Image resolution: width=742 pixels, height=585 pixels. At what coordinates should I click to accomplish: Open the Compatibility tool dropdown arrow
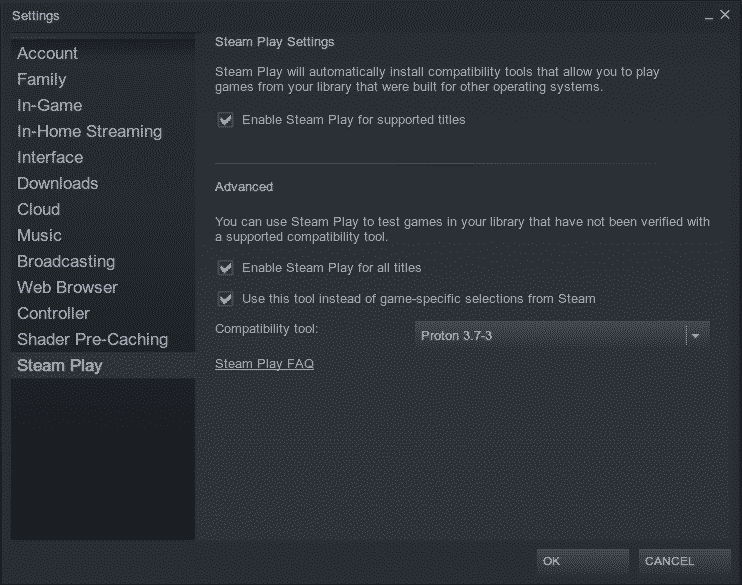[x=696, y=335]
